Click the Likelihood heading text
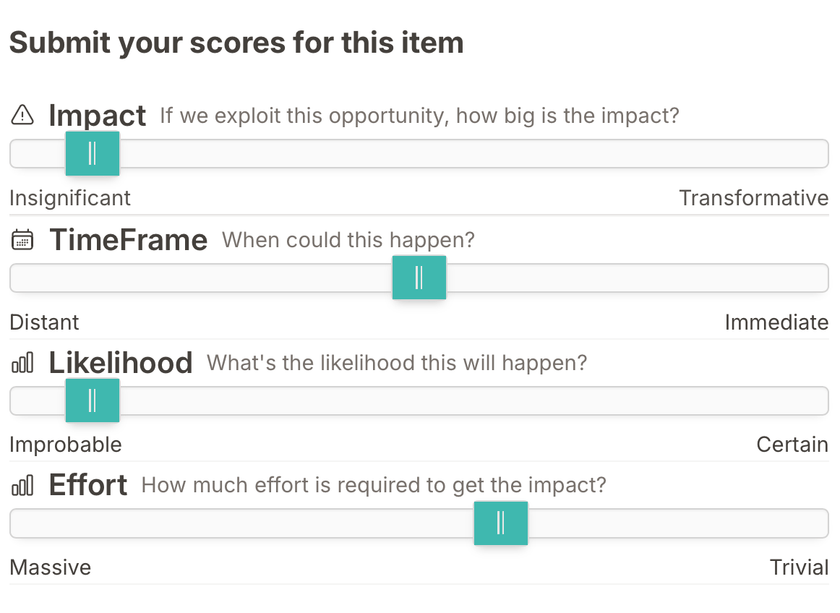 pos(120,363)
